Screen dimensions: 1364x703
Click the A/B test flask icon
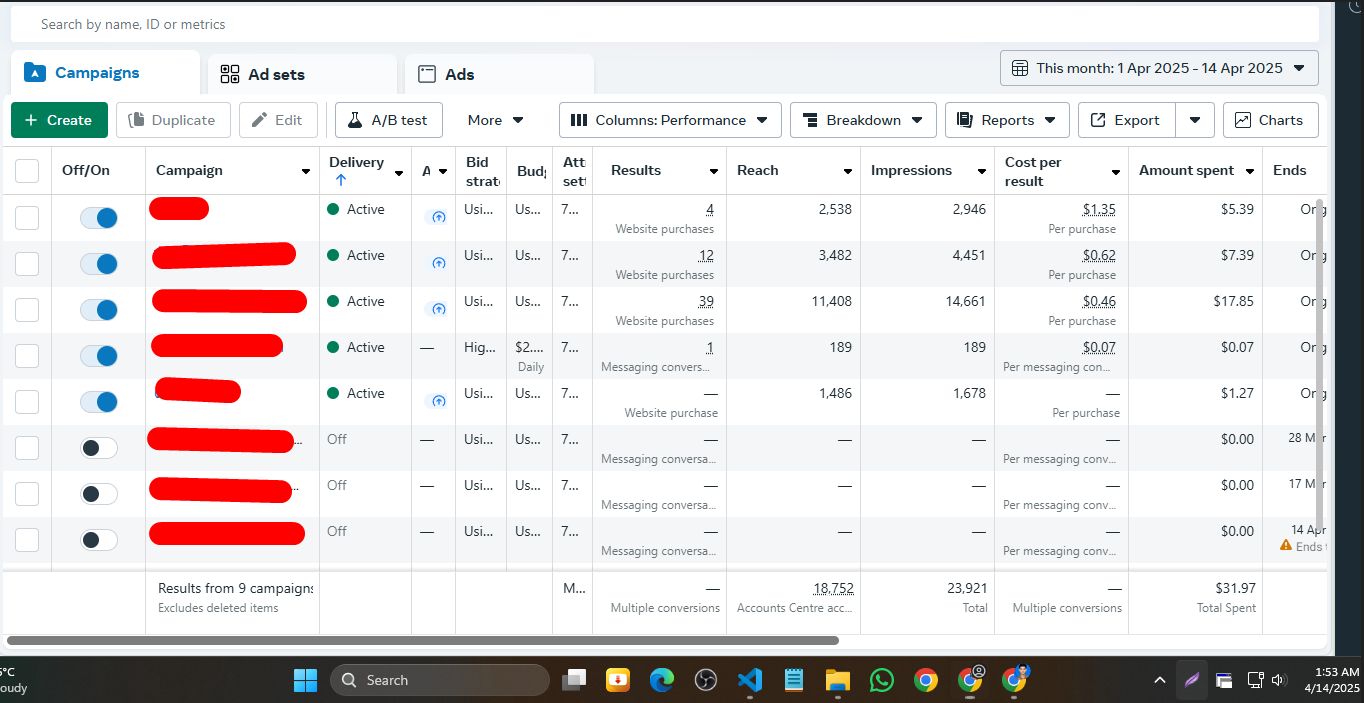point(354,120)
